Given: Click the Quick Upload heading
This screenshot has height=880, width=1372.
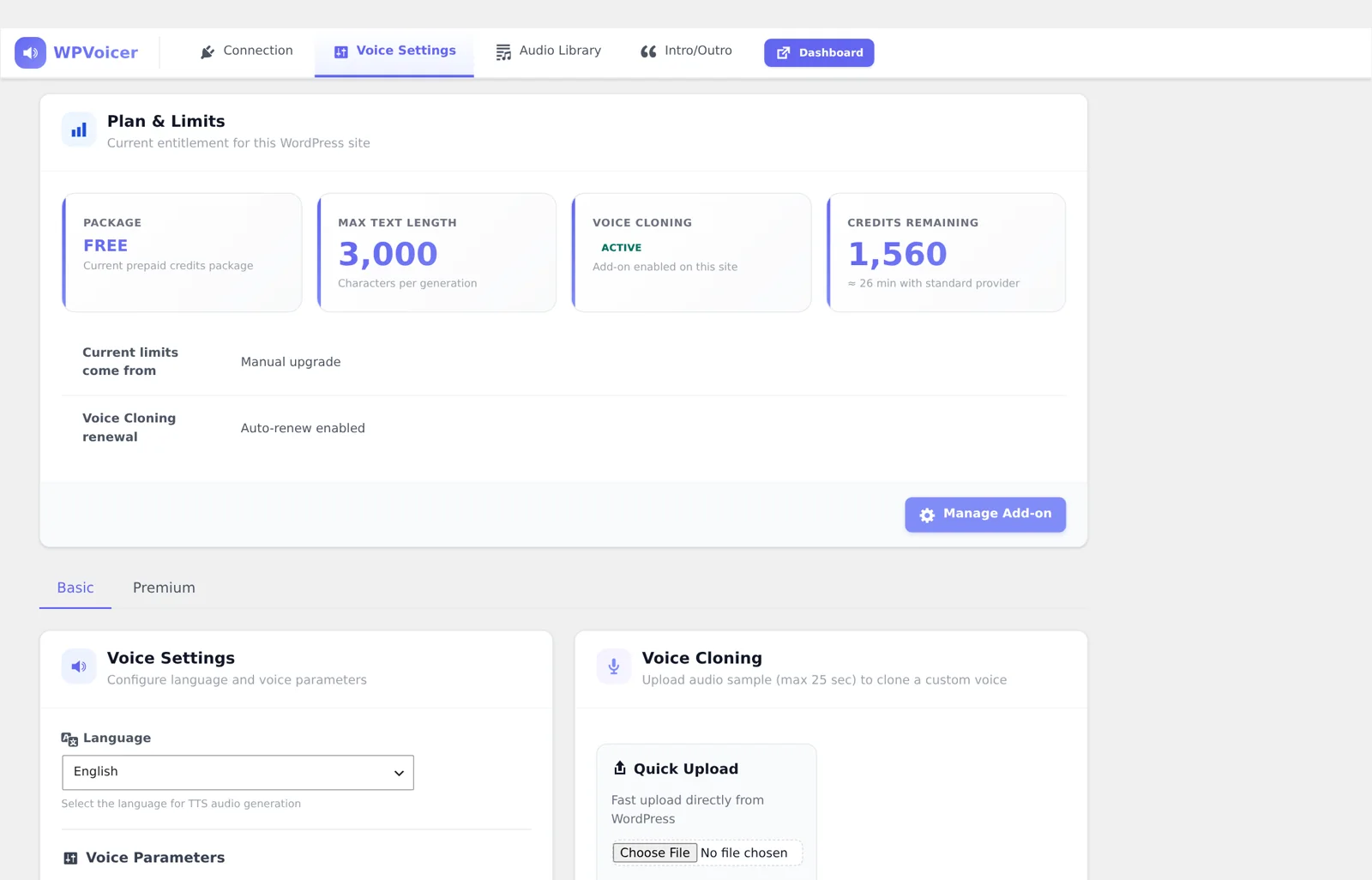Looking at the screenshot, I should tap(685, 769).
